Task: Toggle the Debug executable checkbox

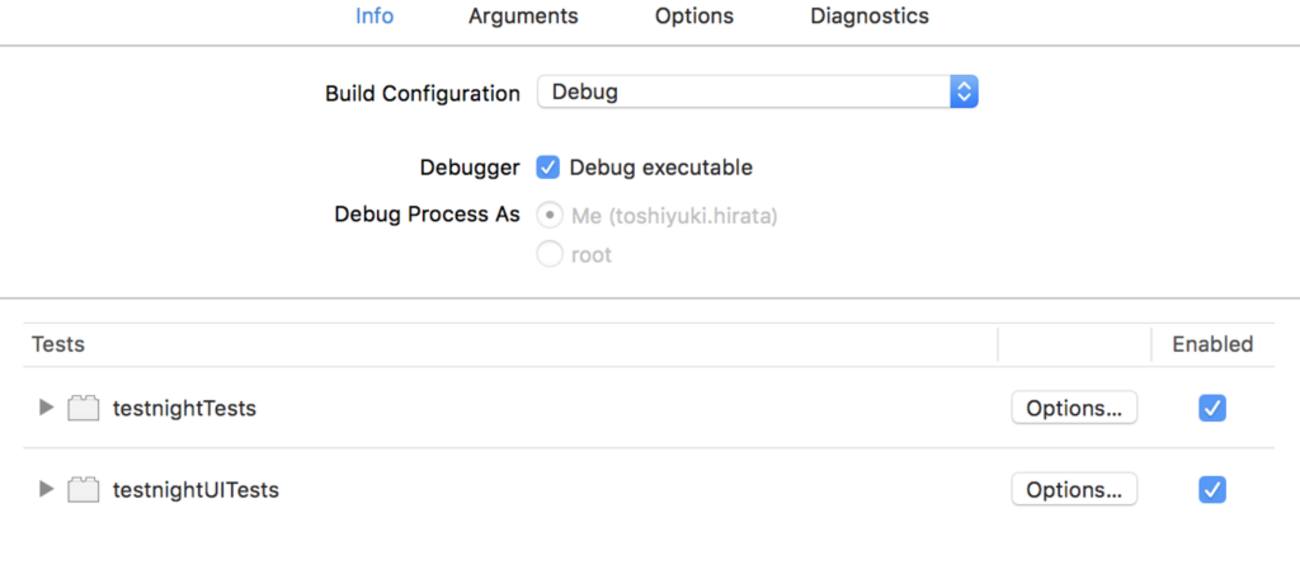Action: pyautogui.click(x=548, y=167)
